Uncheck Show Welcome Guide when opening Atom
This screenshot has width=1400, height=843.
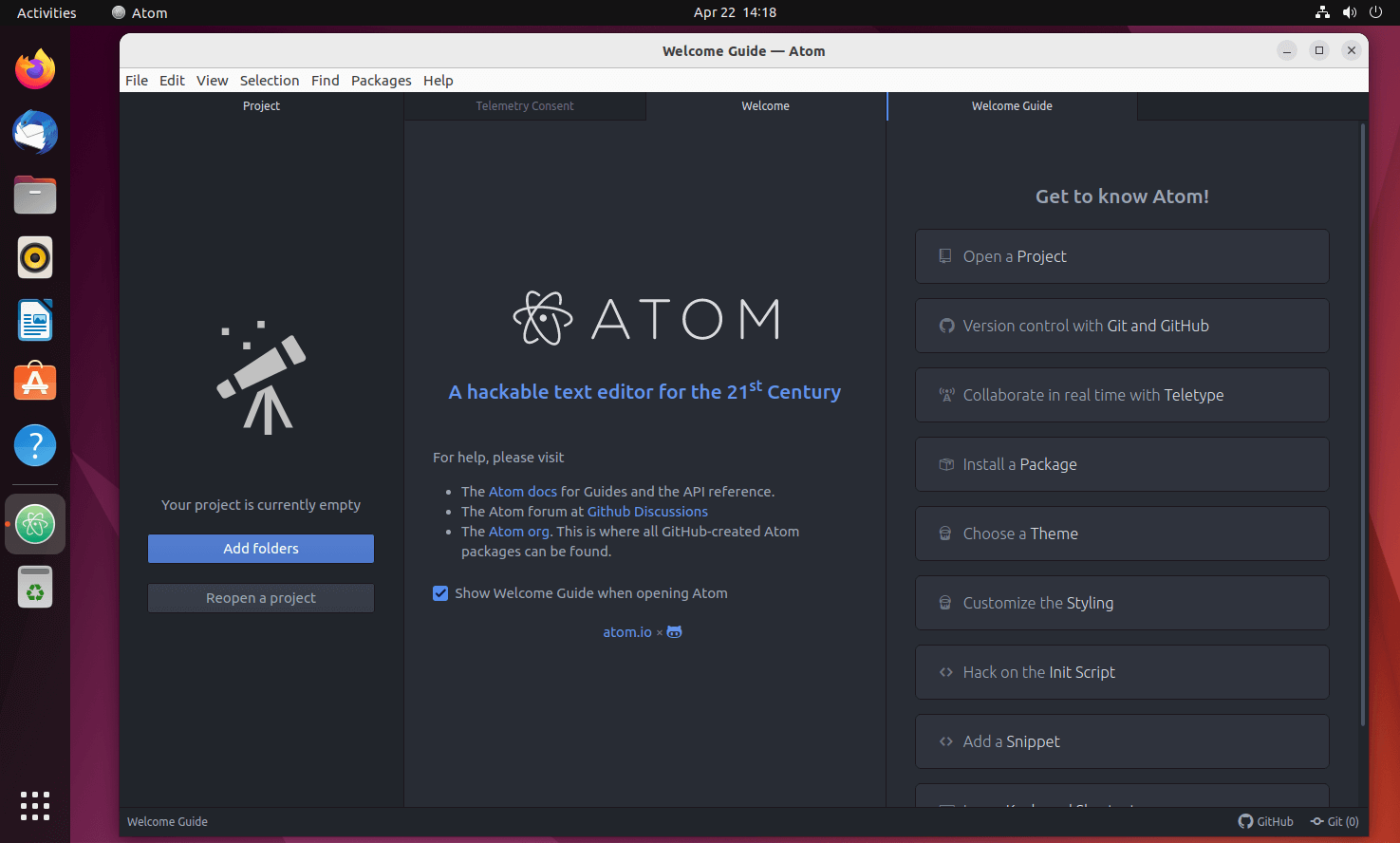pos(440,592)
